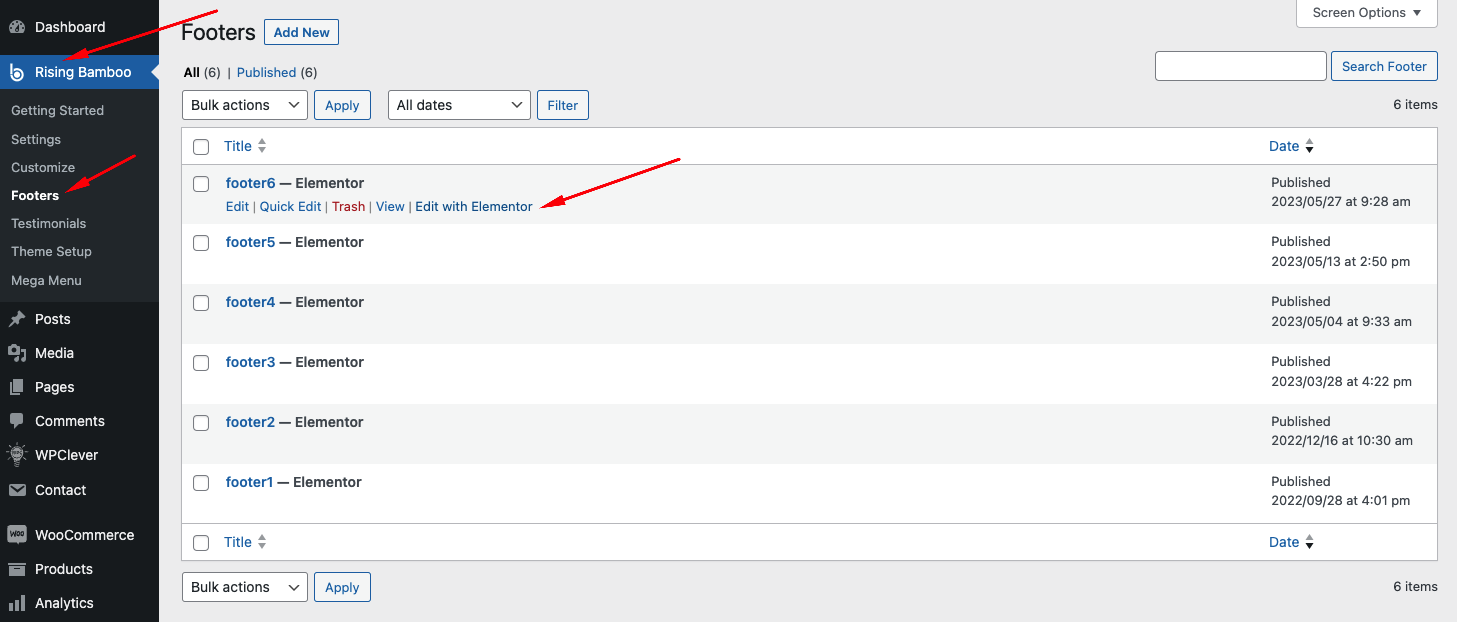Click the Dashboard gauge icon
This screenshot has width=1457, height=622.
17,27
